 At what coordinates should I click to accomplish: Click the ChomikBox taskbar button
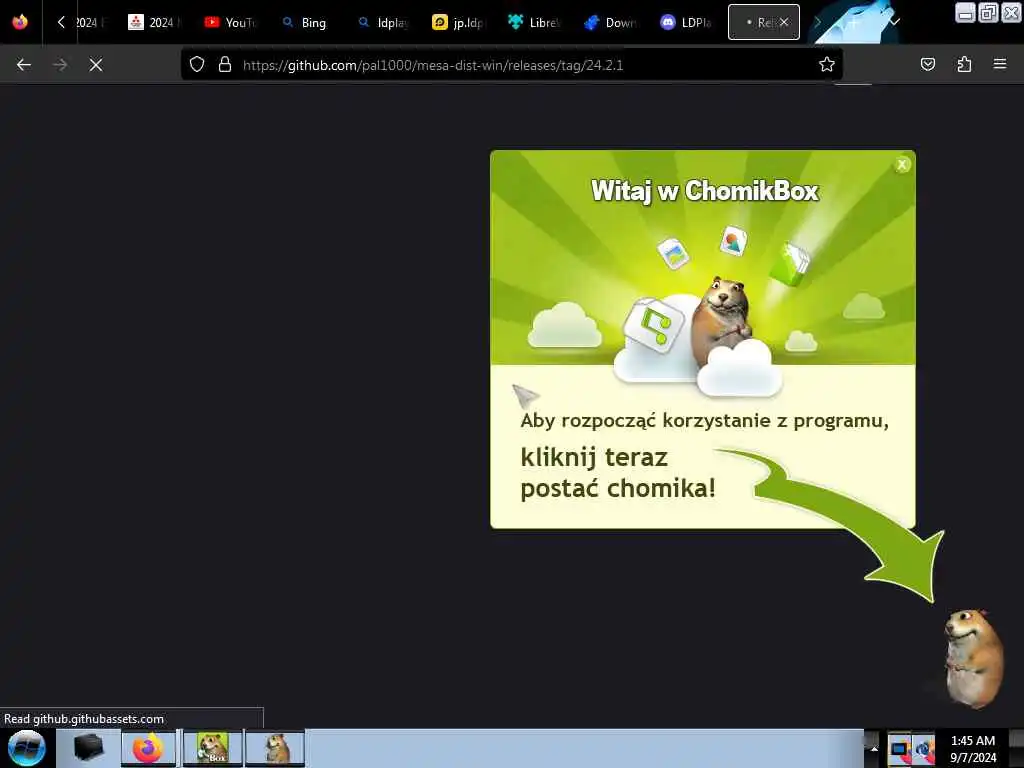[212, 748]
